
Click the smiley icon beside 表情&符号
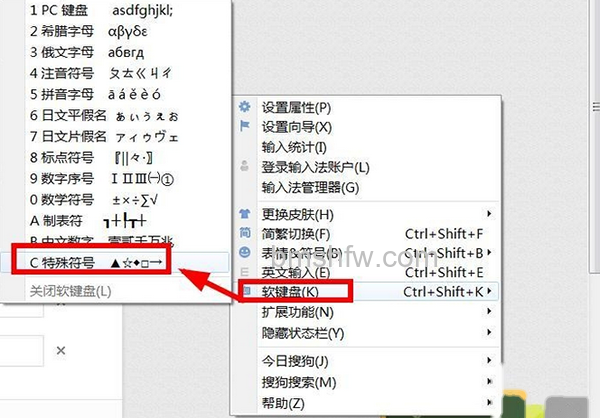pos(245,252)
